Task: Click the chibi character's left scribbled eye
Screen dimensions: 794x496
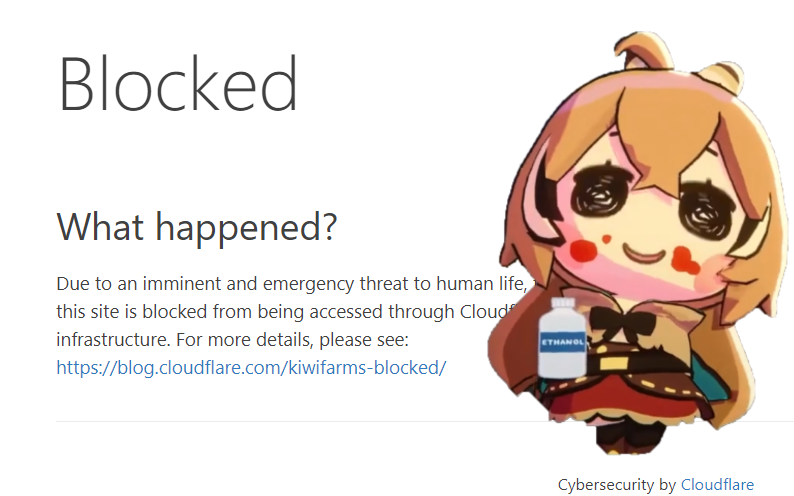Action: 600,195
